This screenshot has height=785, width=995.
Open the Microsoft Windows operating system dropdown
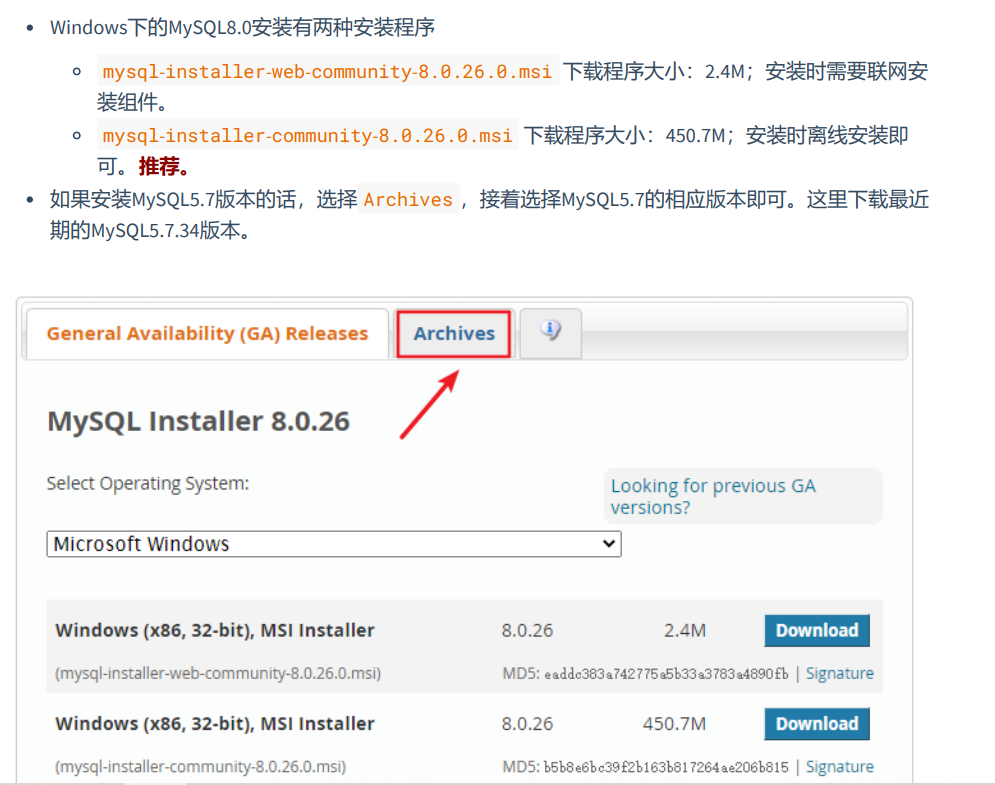(x=334, y=544)
